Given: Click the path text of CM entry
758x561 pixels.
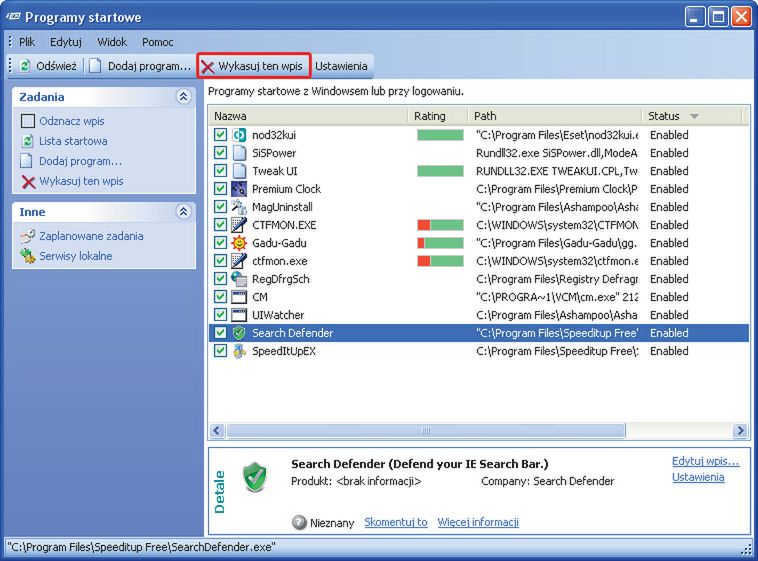Looking at the screenshot, I should pyautogui.click(x=557, y=297).
